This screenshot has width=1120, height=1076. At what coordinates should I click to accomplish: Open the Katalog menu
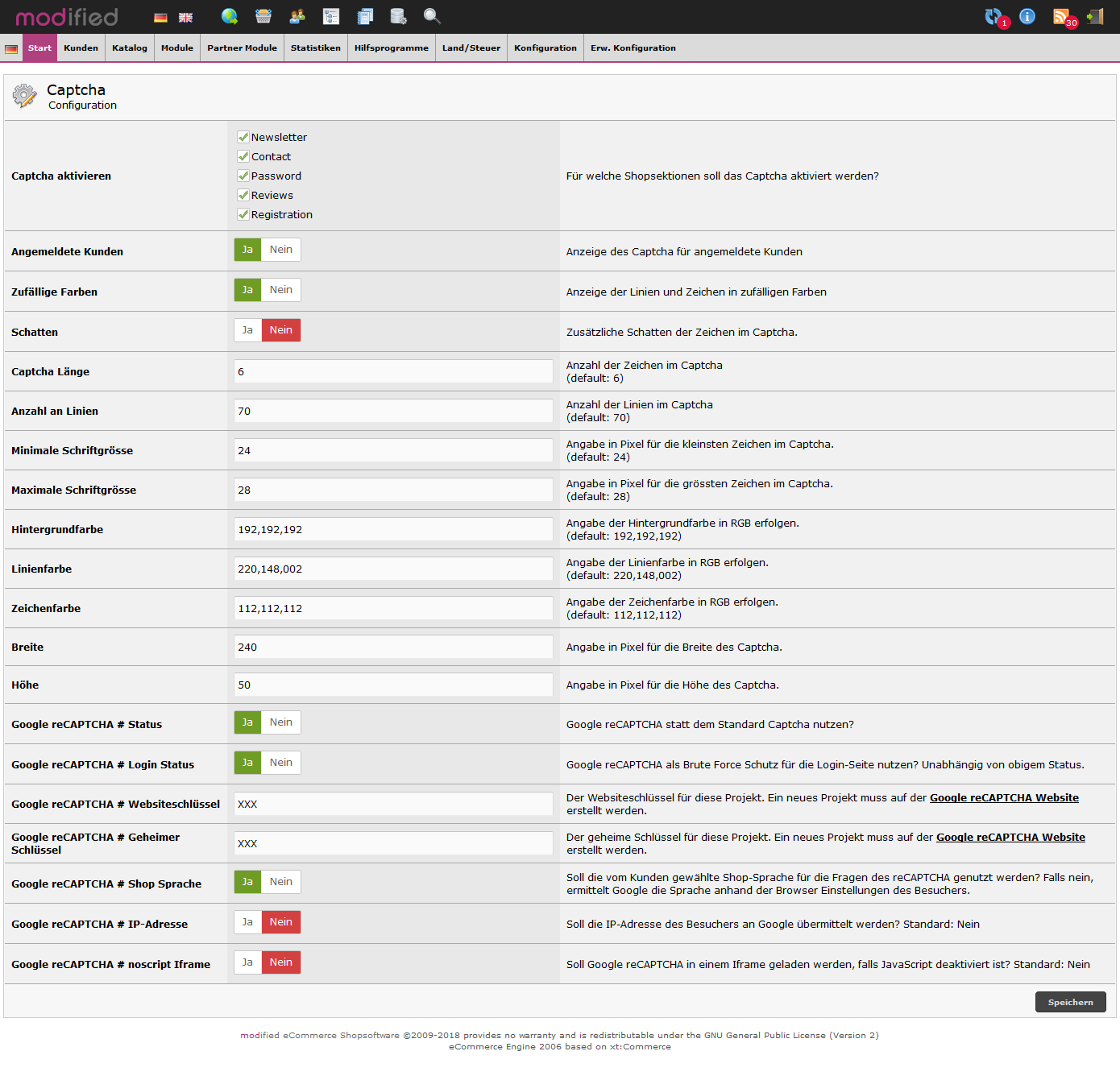pyautogui.click(x=130, y=48)
